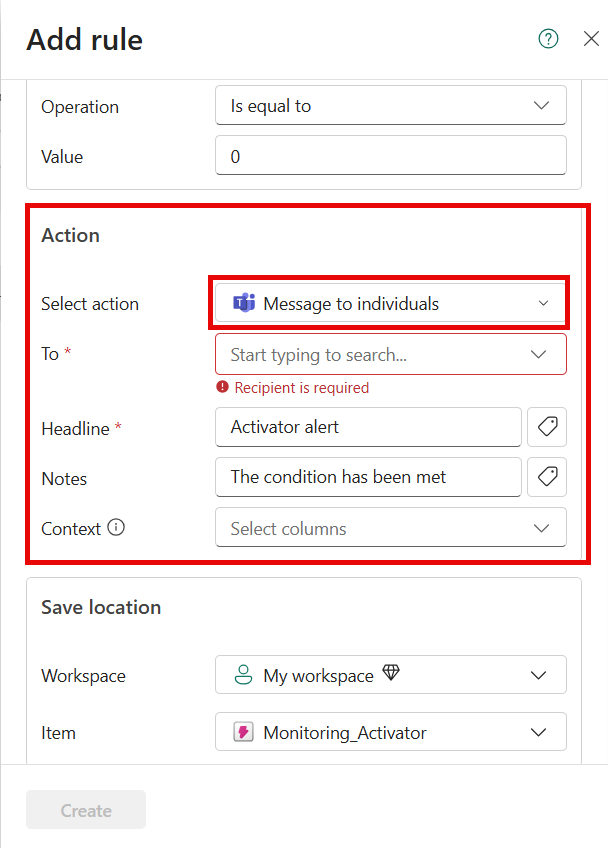Viewport: 608px width, 848px height.
Task: Click the premium diamond icon near My workspace
Action: [391, 672]
